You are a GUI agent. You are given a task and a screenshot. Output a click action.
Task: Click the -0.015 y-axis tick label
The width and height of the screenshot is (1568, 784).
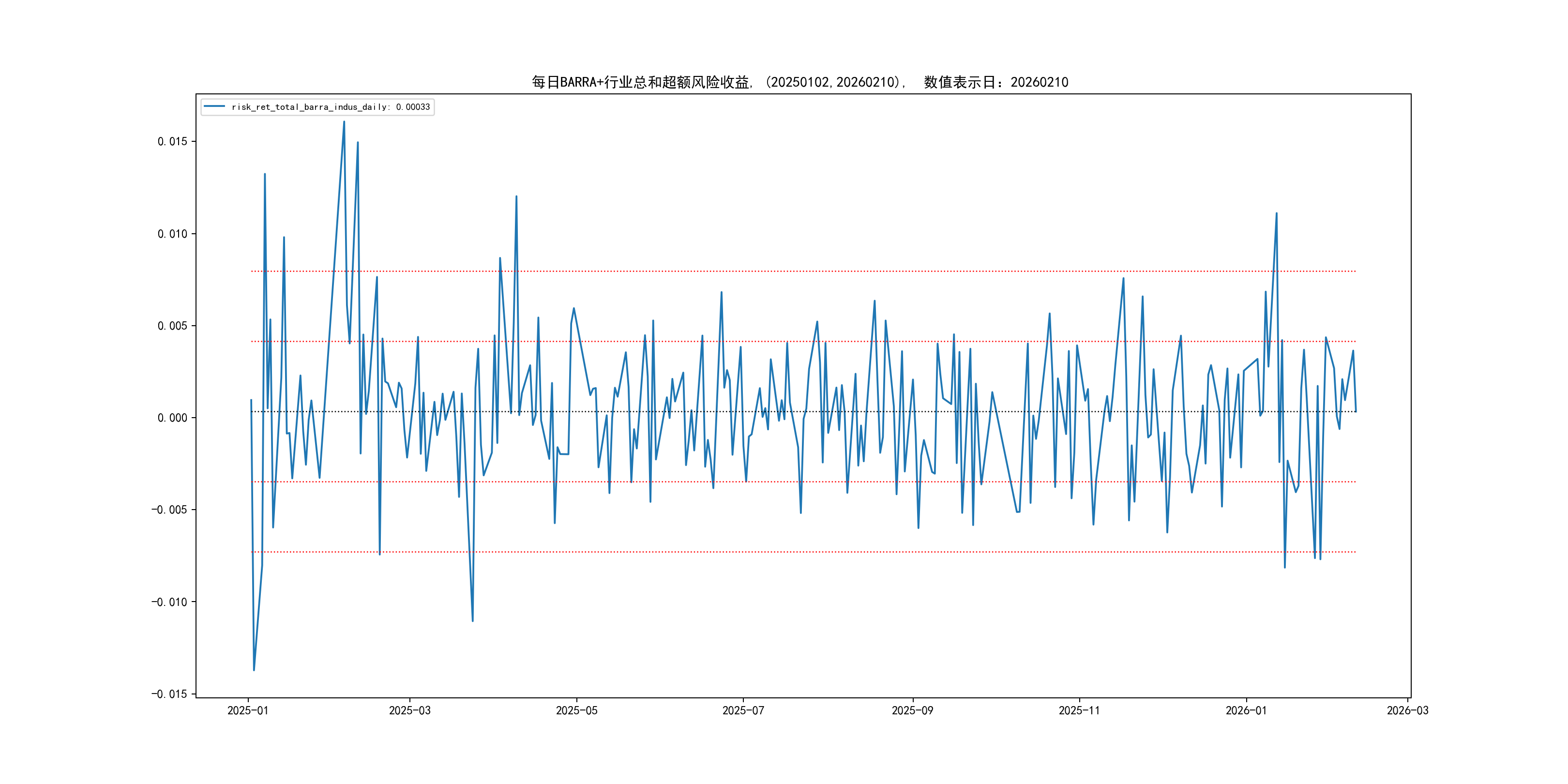click(x=169, y=694)
